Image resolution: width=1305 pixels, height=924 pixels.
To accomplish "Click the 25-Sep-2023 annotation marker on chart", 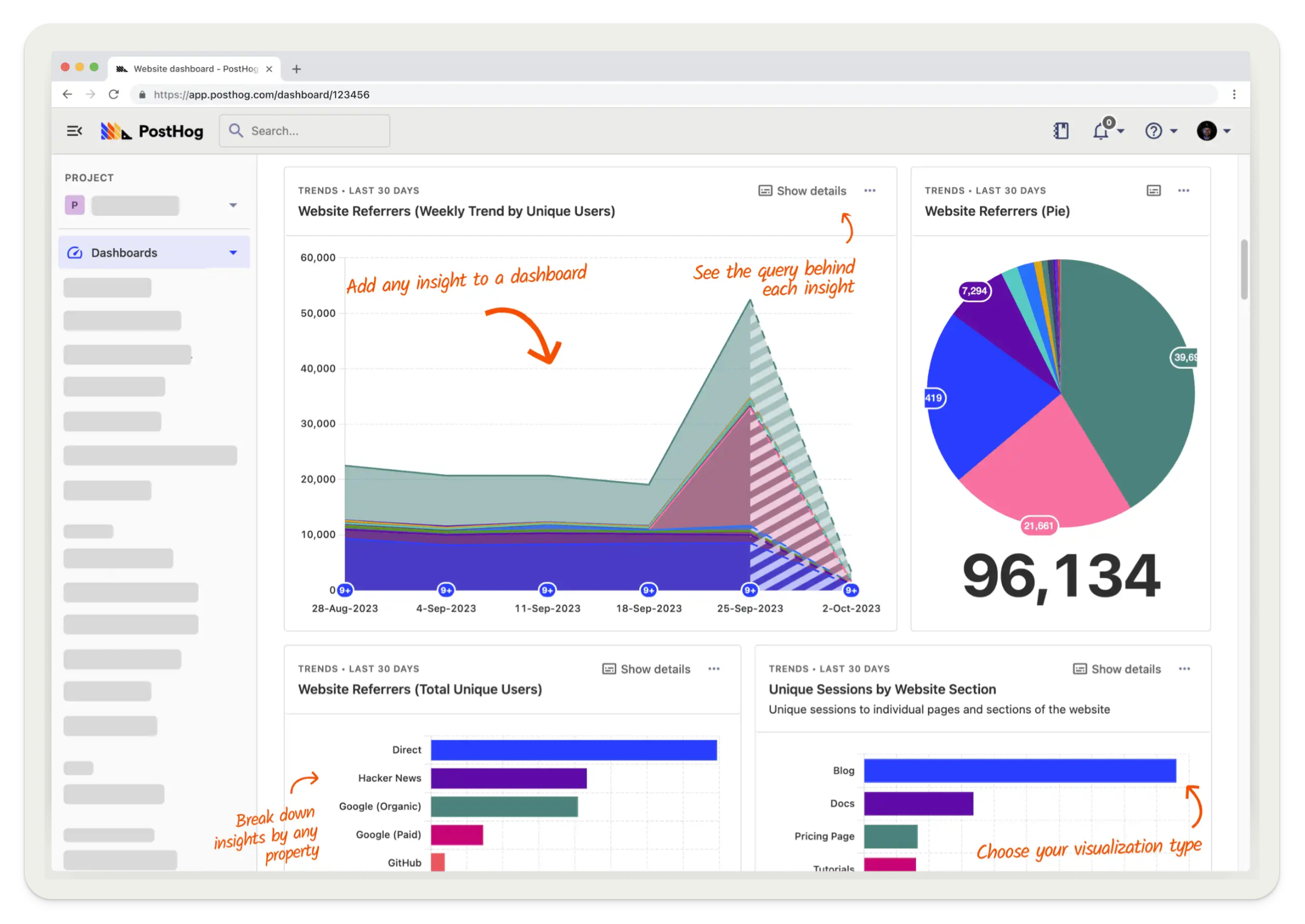I will (x=750, y=590).
